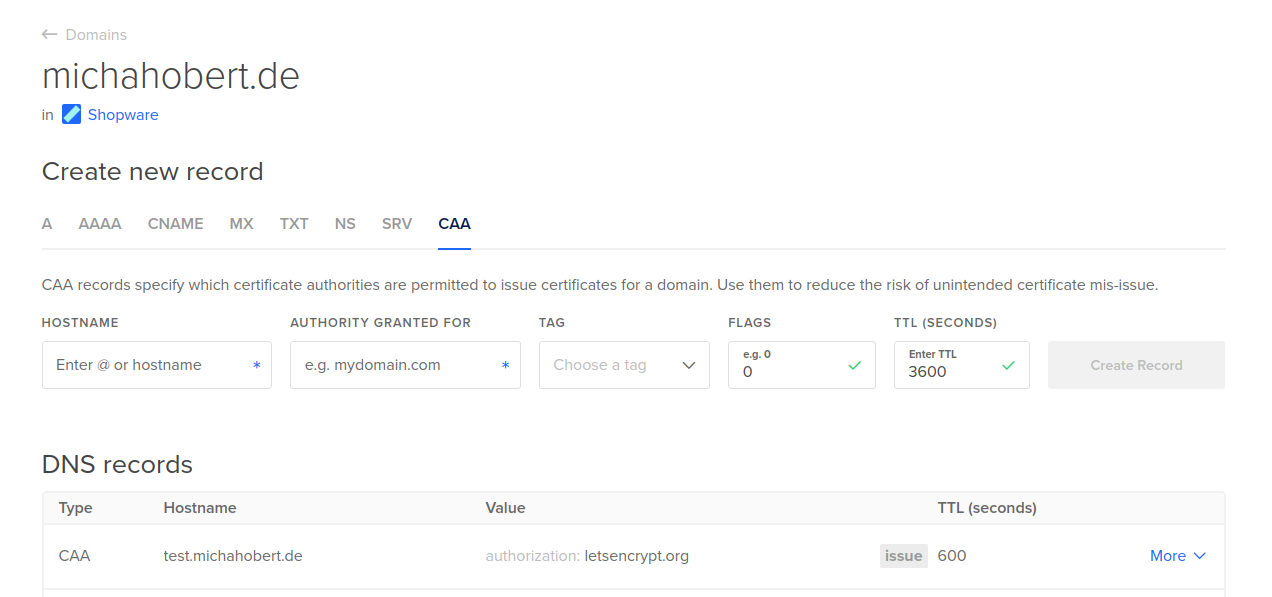This screenshot has width=1272, height=597.
Task: Go back via the Domains link
Action: click(x=96, y=35)
